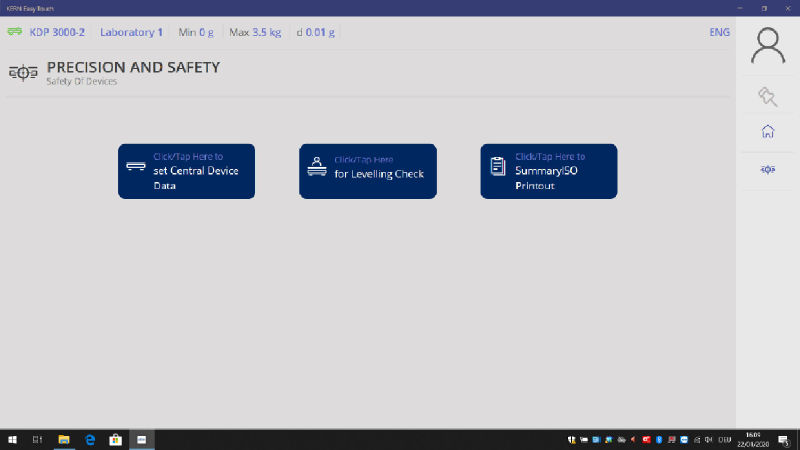Viewport: 800px width, 450px height.
Task: Open Windows Start menu
Action: point(12,439)
